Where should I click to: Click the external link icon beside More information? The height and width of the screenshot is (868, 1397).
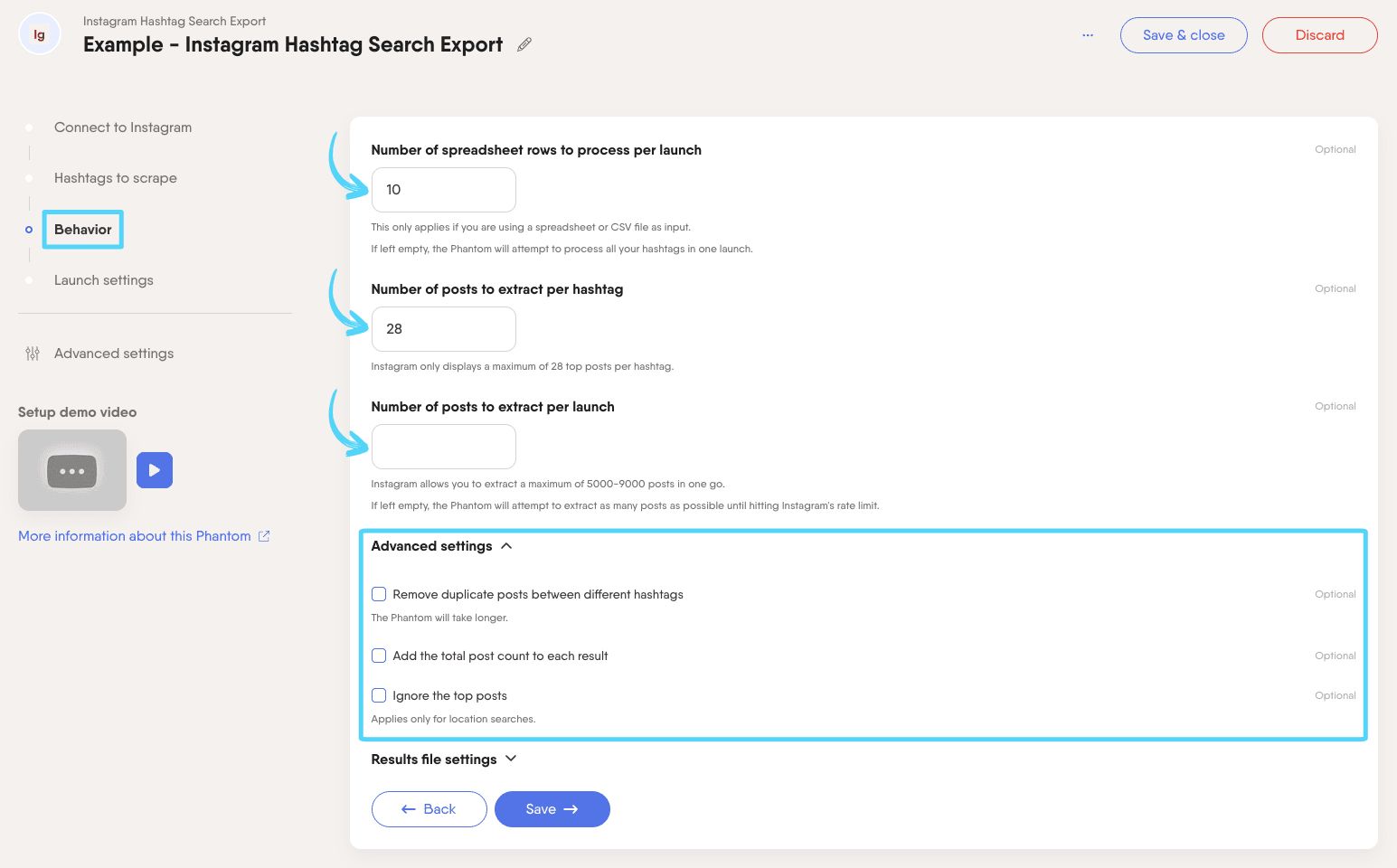pos(264,536)
